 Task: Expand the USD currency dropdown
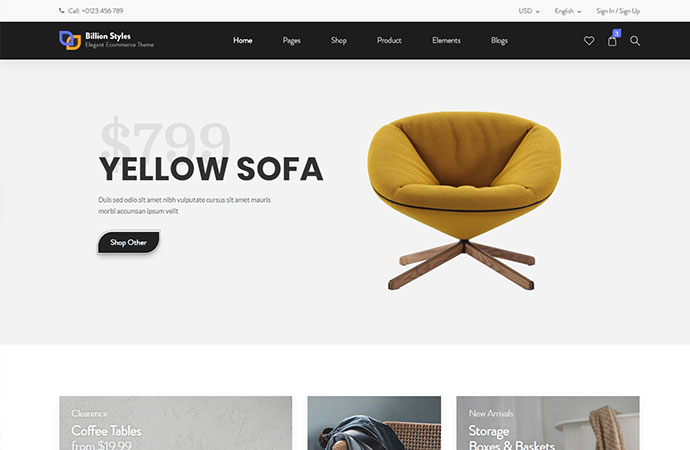529,11
